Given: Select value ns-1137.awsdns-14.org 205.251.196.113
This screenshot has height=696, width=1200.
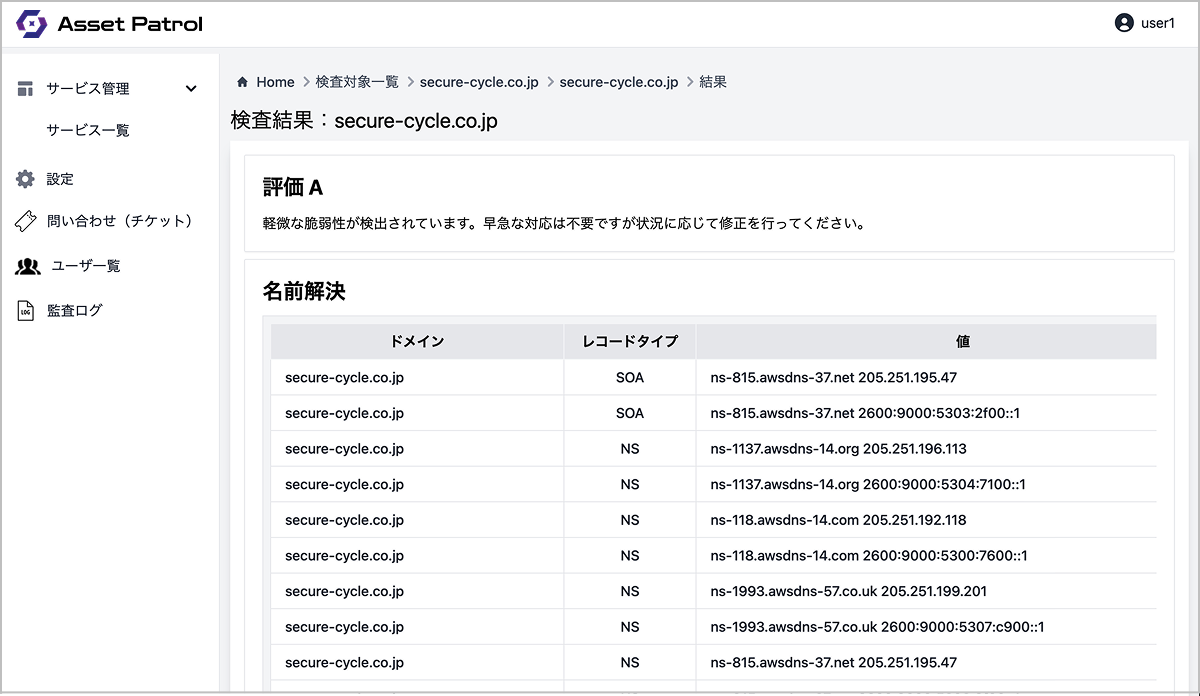Looking at the screenshot, I should 838,449.
